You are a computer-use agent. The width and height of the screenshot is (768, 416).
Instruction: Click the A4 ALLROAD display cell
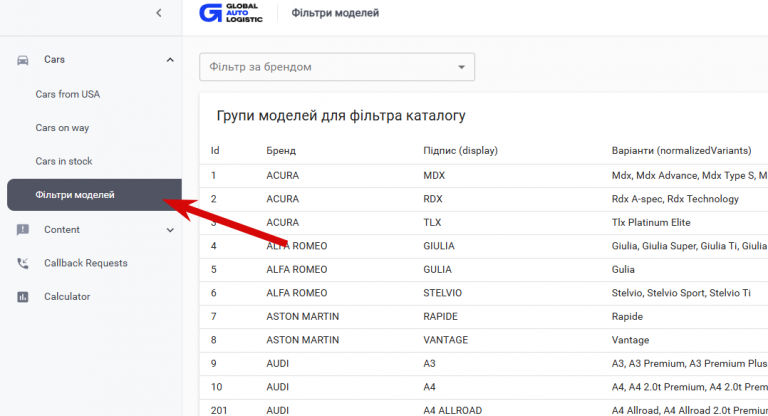453,411
